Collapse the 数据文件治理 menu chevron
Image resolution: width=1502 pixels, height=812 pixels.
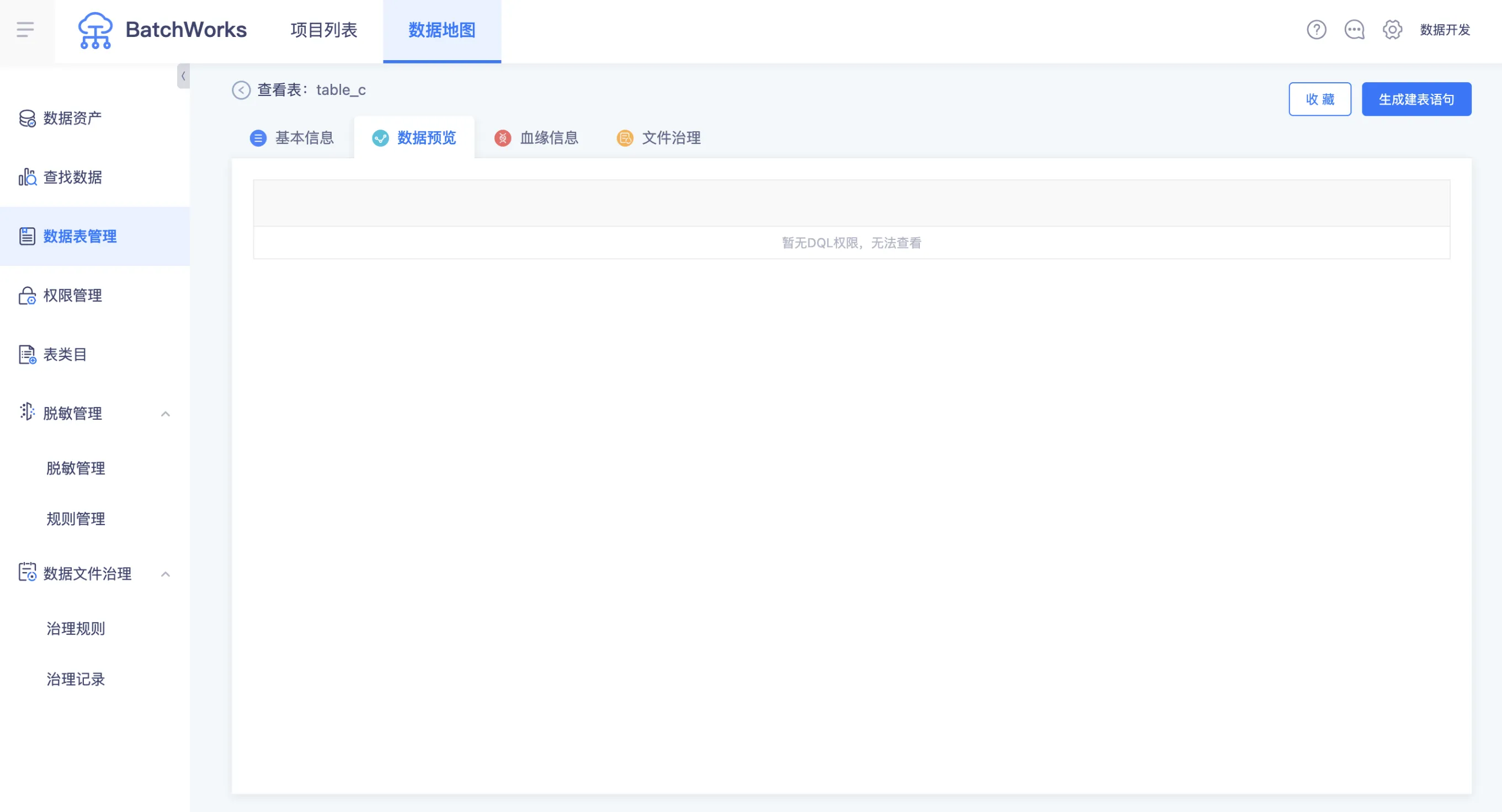tap(166, 574)
